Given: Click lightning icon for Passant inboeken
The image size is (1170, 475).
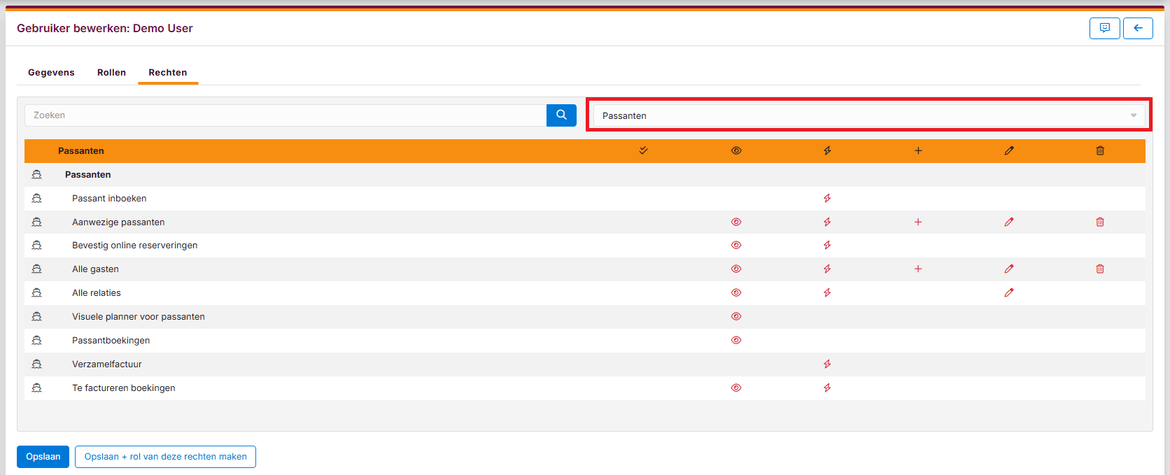Looking at the screenshot, I should coord(827,198).
